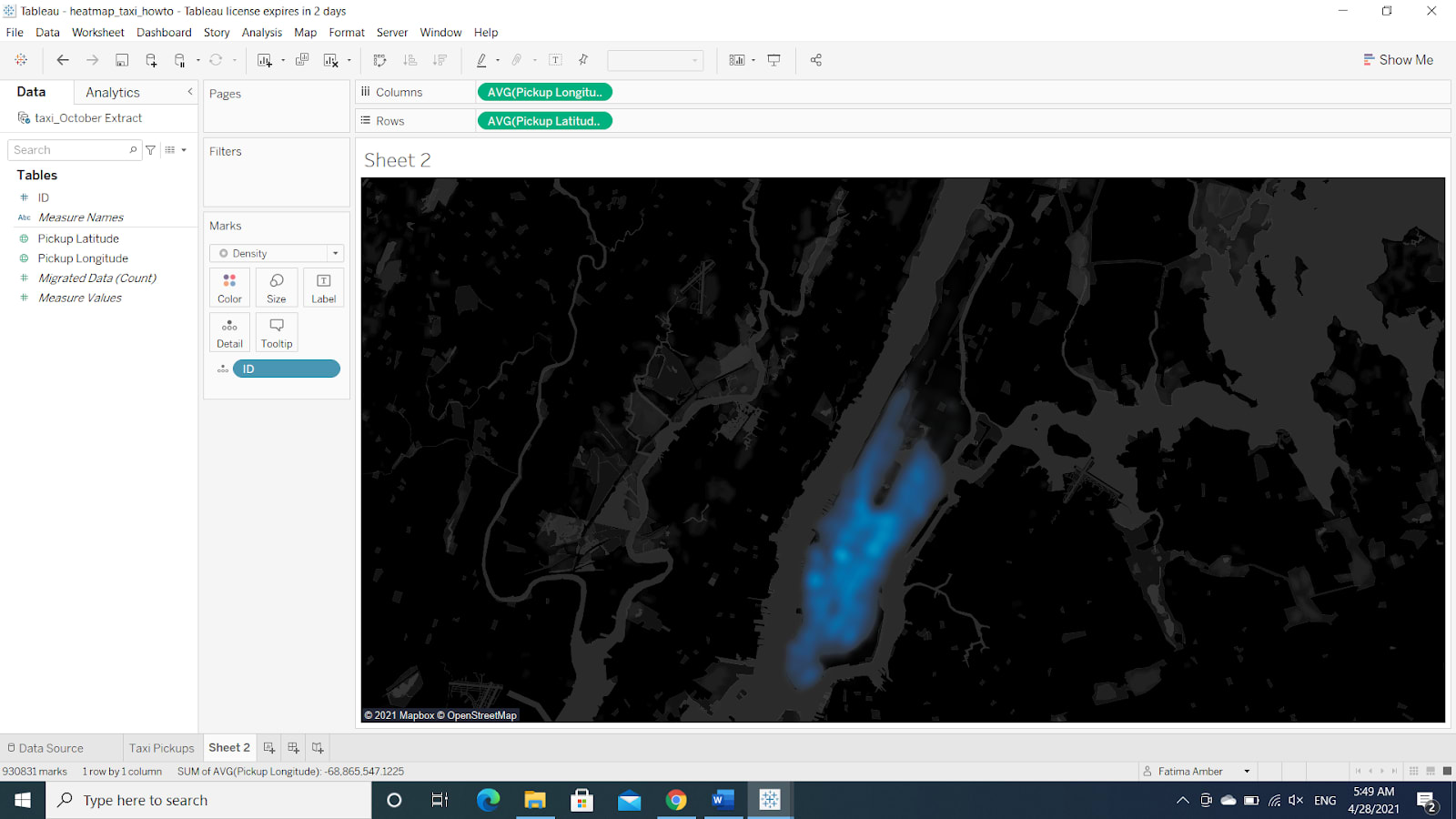Open the Density mark type dropdown
Image resolution: width=1456 pixels, height=819 pixels.
pyautogui.click(x=277, y=253)
